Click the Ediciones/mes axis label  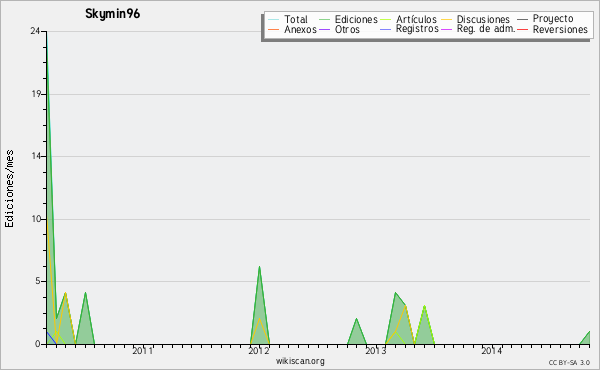(9, 189)
